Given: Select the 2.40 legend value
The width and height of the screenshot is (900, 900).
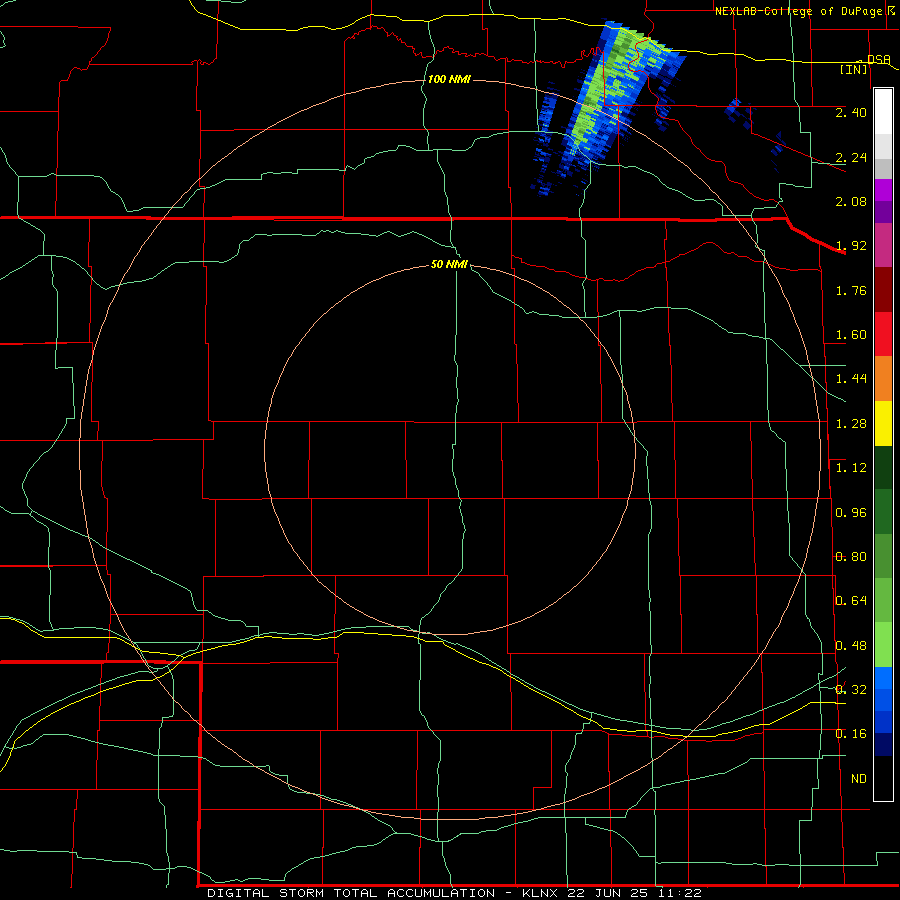Looking at the screenshot, I should point(851,112).
